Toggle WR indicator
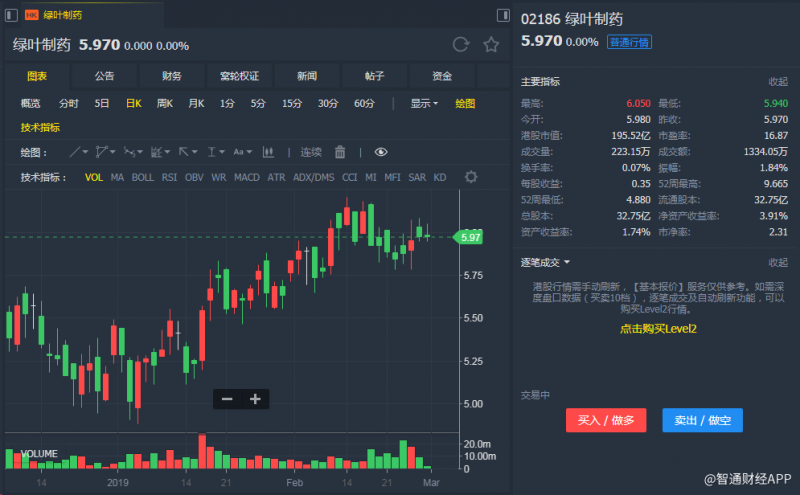 click(x=219, y=178)
